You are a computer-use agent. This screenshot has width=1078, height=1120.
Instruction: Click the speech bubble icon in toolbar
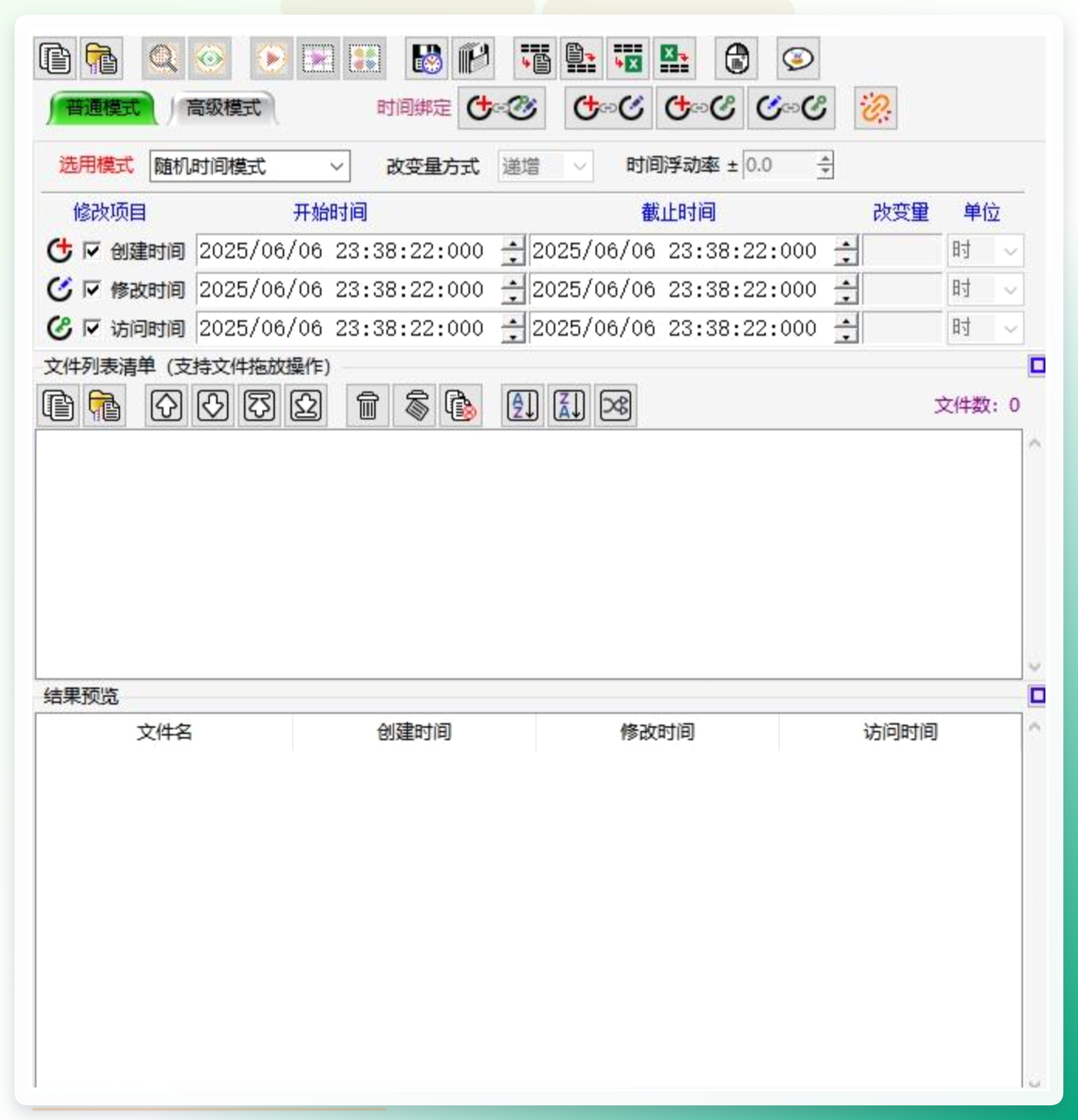tap(798, 59)
